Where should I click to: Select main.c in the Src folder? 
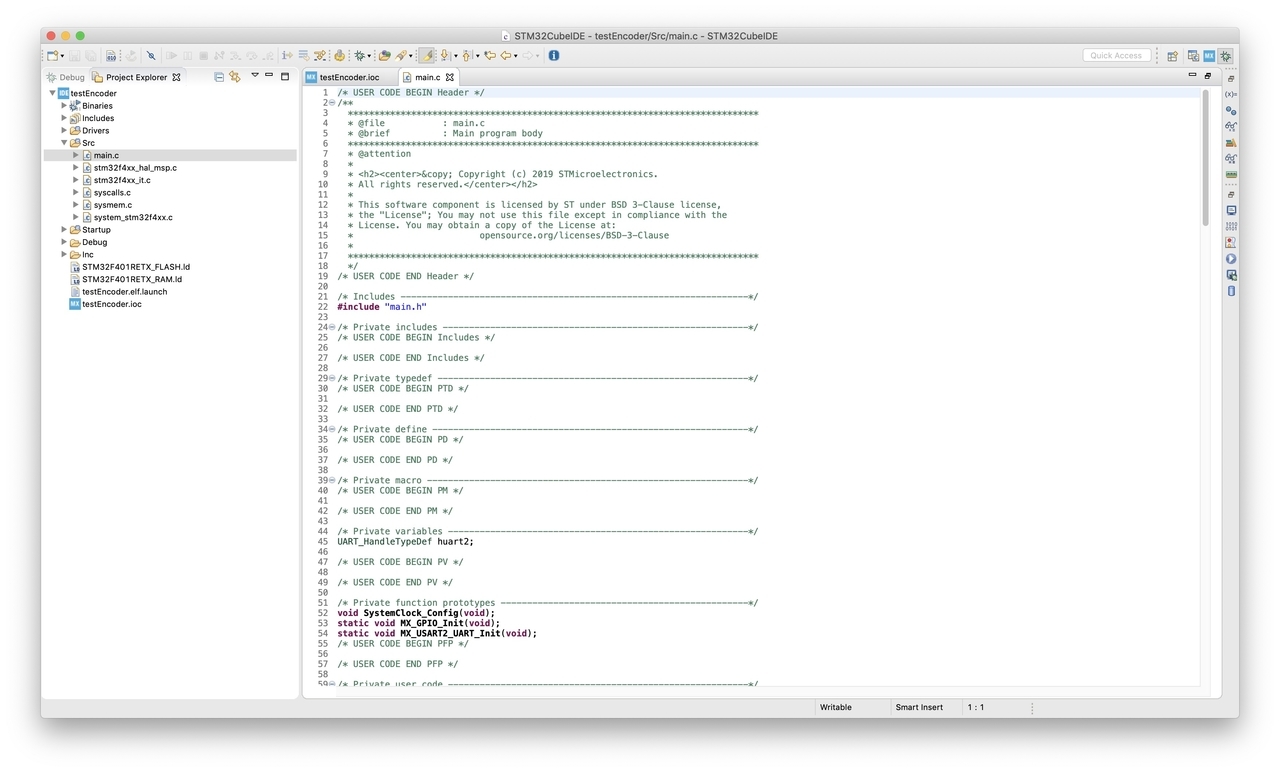[x=106, y=155]
